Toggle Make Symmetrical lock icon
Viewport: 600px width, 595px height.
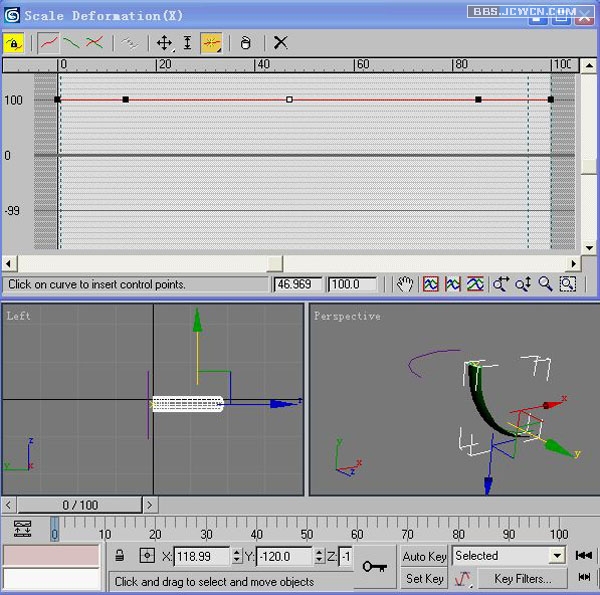[x=14, y=43]
